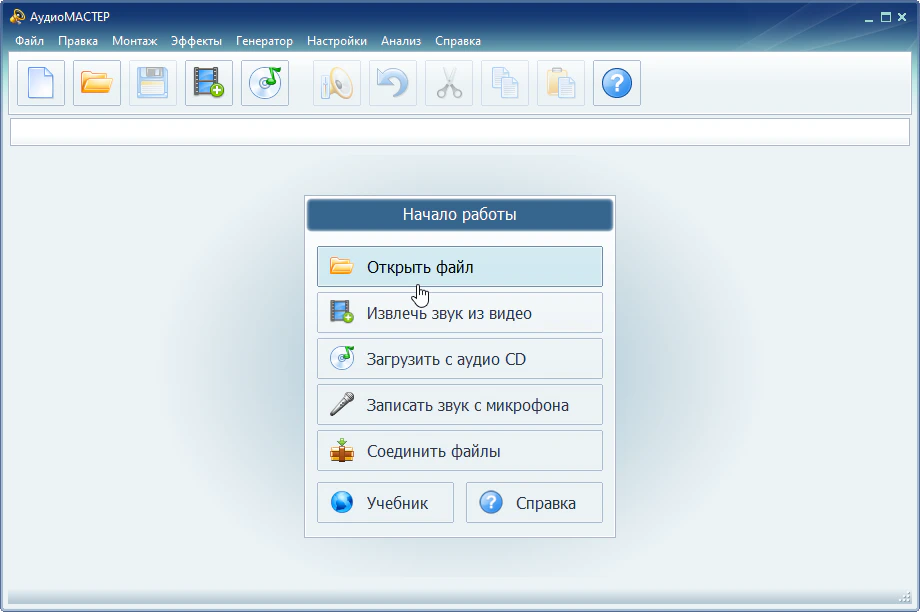Click the Undo arrow toolbar icon
920x612 pixels.
tap(393, 83)
